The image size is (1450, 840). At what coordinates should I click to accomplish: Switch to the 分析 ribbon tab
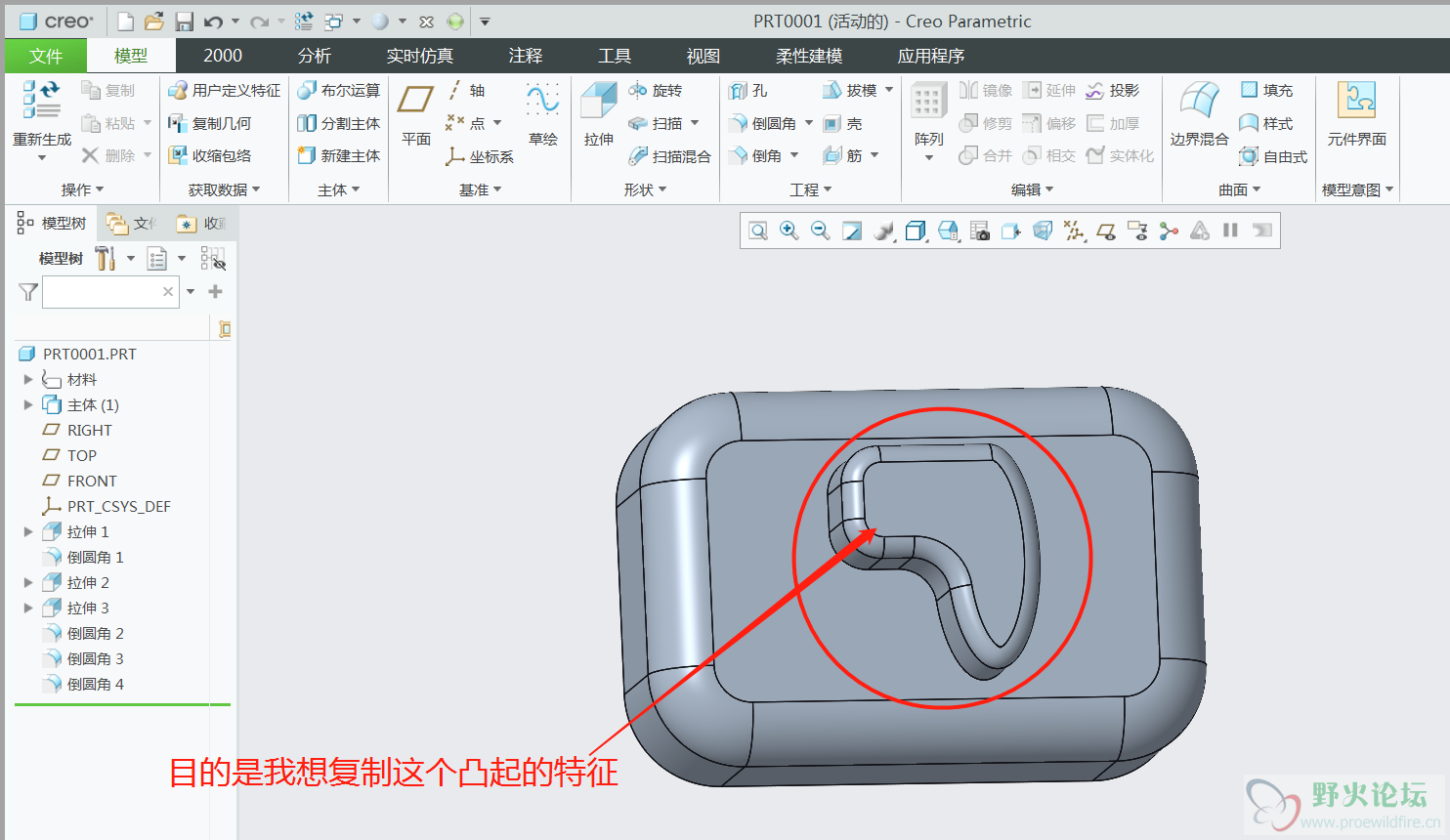[x=314, y=56]
